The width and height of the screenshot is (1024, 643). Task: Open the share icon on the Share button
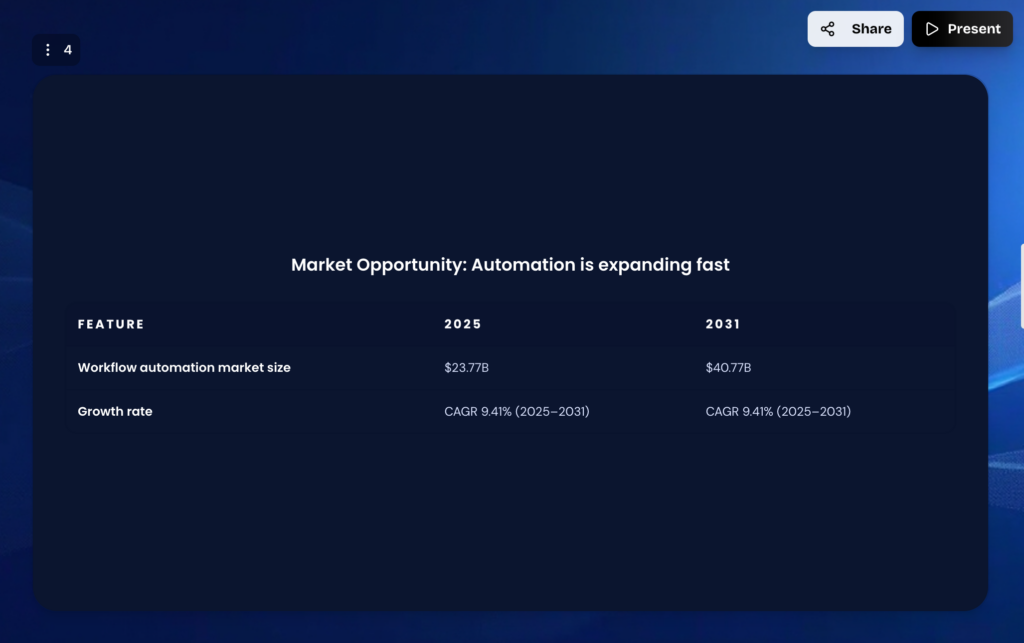827,29
